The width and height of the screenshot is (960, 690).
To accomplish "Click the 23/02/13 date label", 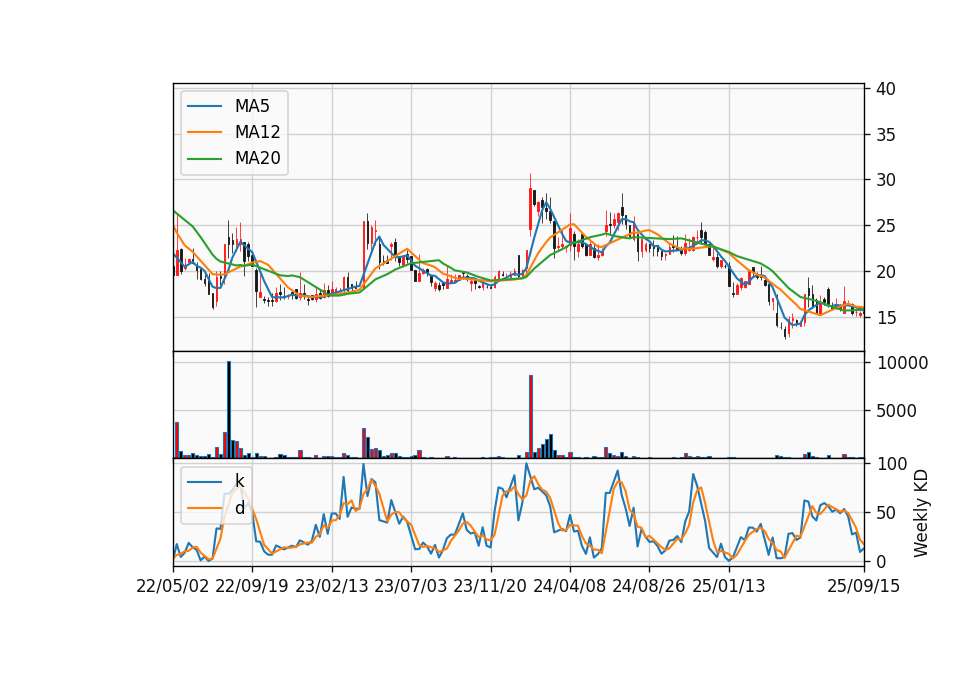I will pyautogui.click(x=332, y=586).
